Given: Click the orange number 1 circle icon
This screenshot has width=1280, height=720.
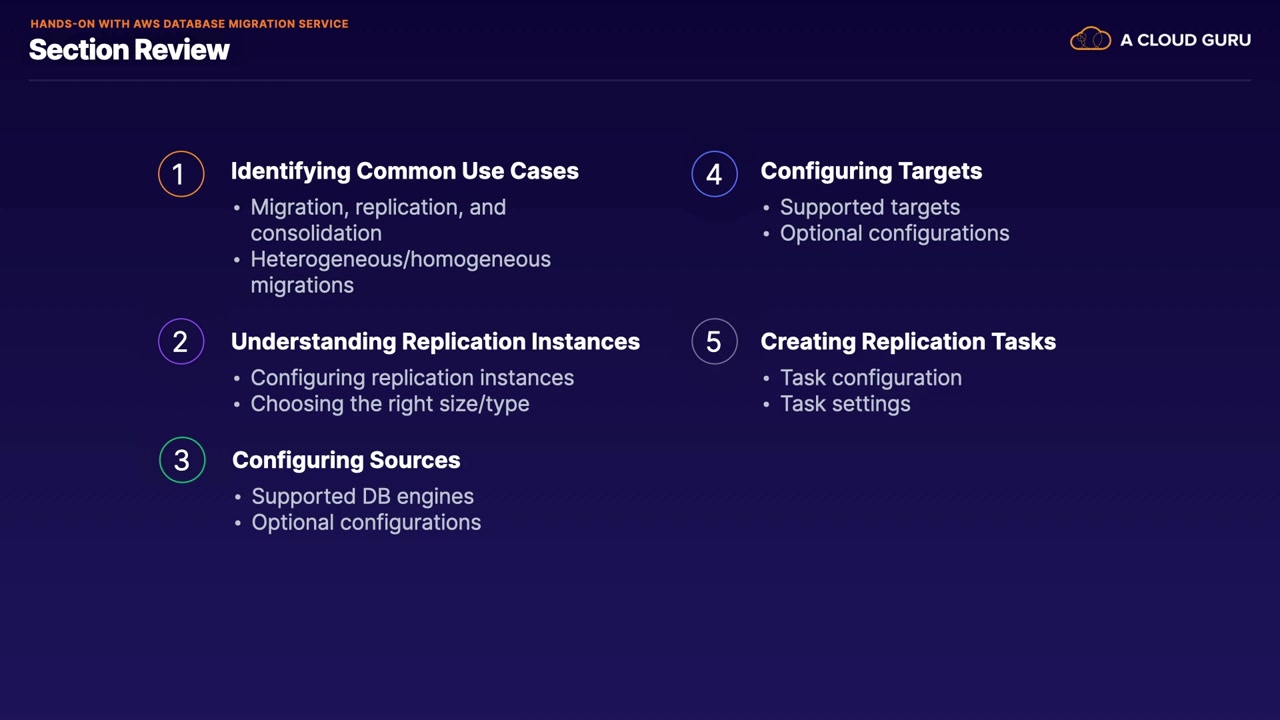Looking at the screenshot, I should (181, 174).
